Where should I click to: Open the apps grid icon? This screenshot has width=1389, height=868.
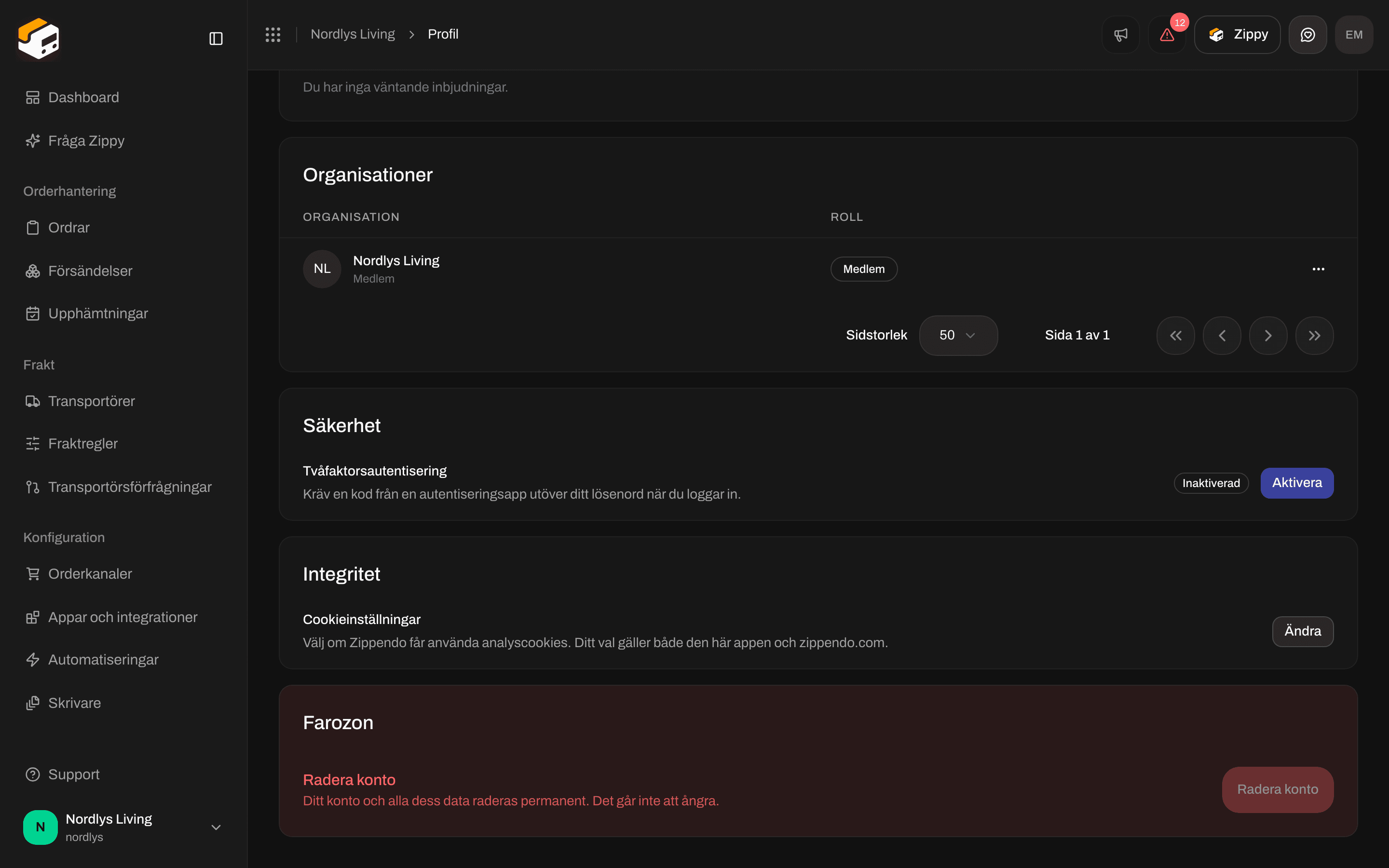tap(272, 34)
